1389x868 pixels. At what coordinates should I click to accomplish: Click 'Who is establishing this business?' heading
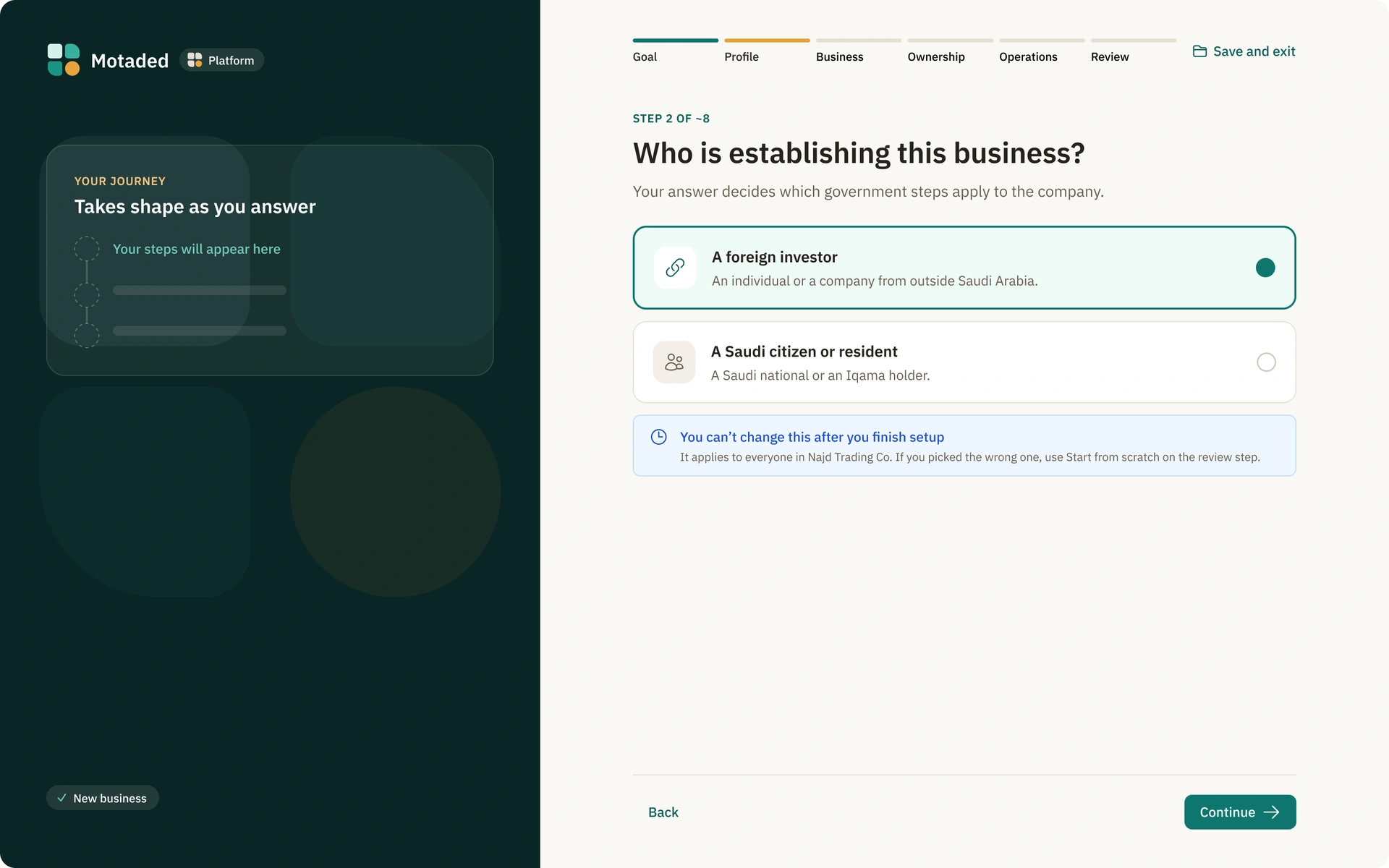coord(859,153)
